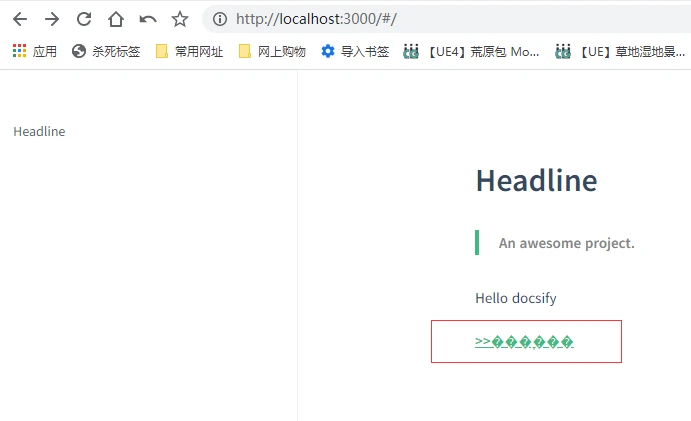Expand the 常用网址 bookmark folder

pyautogui.click(x=189, y=51)
